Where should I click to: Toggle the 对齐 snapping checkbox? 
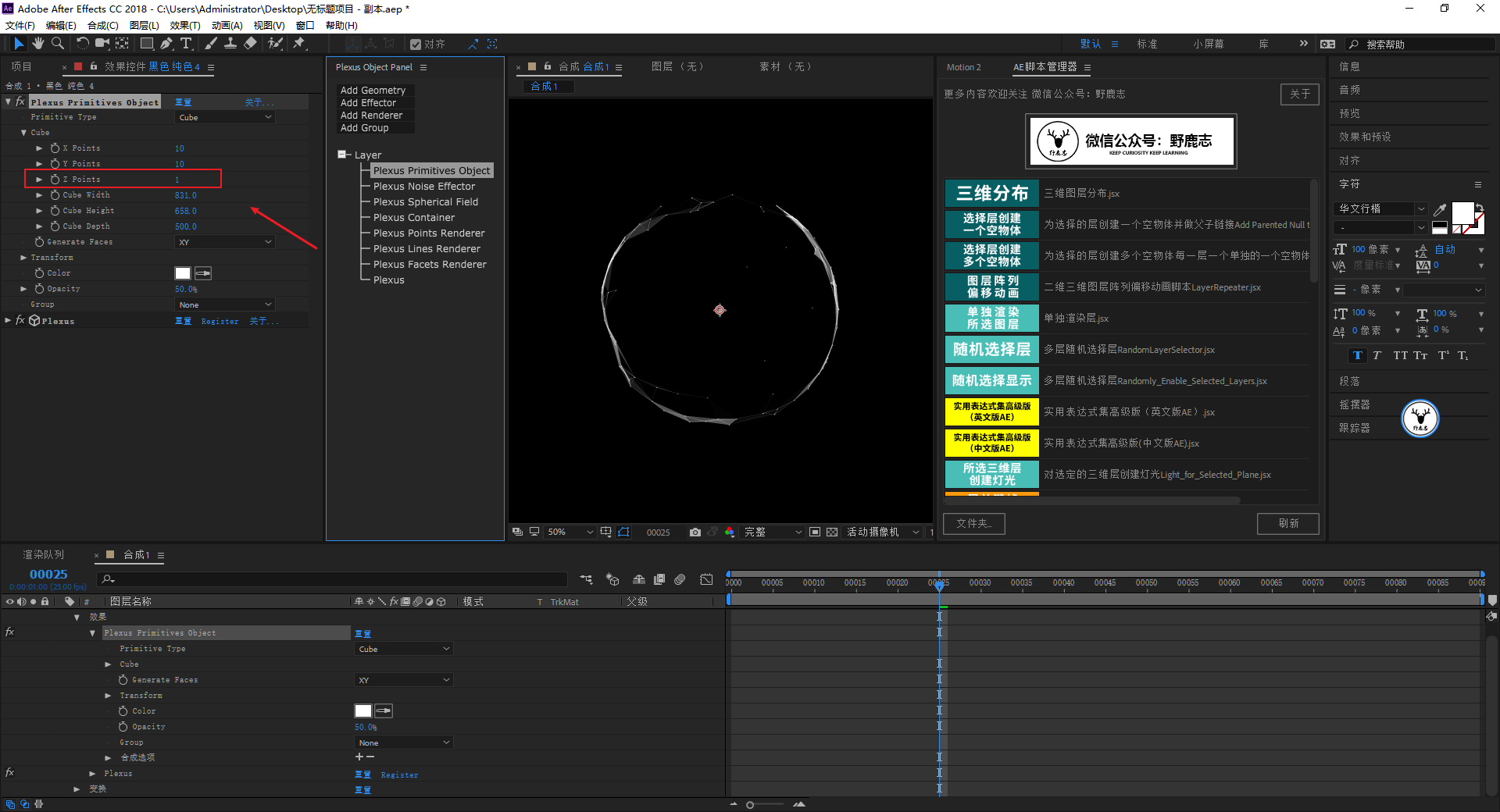coord(416,45)
